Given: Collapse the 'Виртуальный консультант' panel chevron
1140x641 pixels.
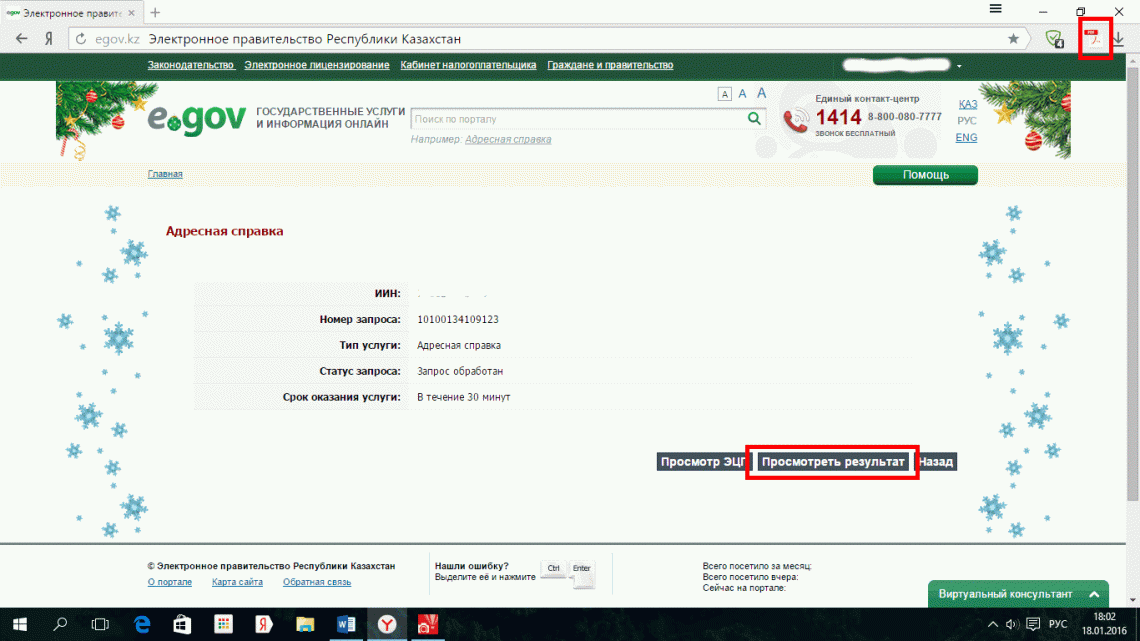Looking at the screenshot, I should 1092,593.
